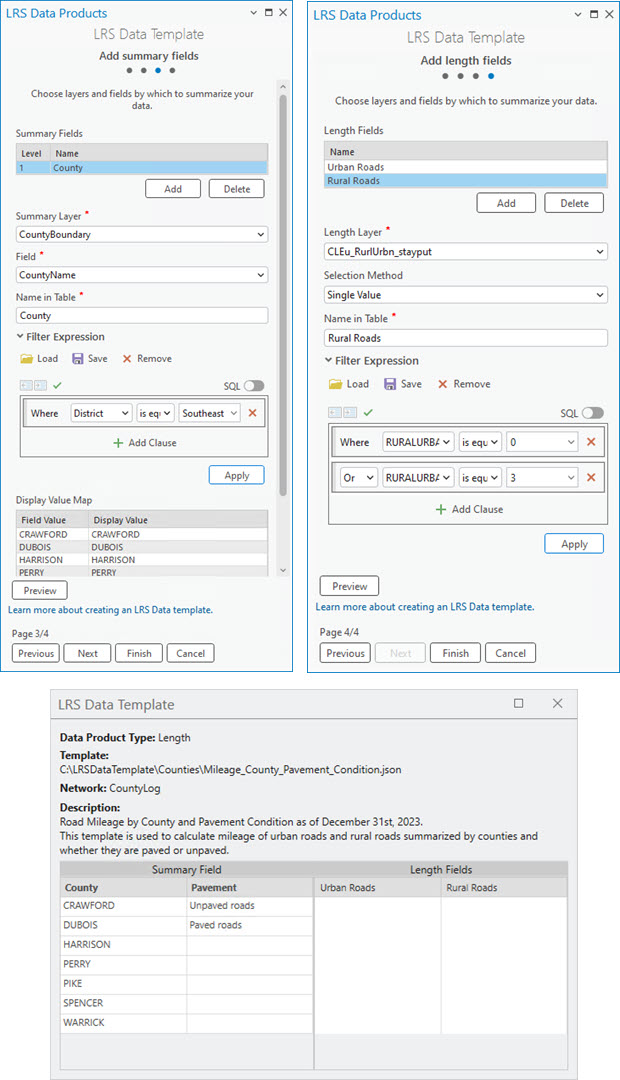Select Urban Roads in Length Fields list
The width and height of the screenshot is (620, 1080).
466,167
